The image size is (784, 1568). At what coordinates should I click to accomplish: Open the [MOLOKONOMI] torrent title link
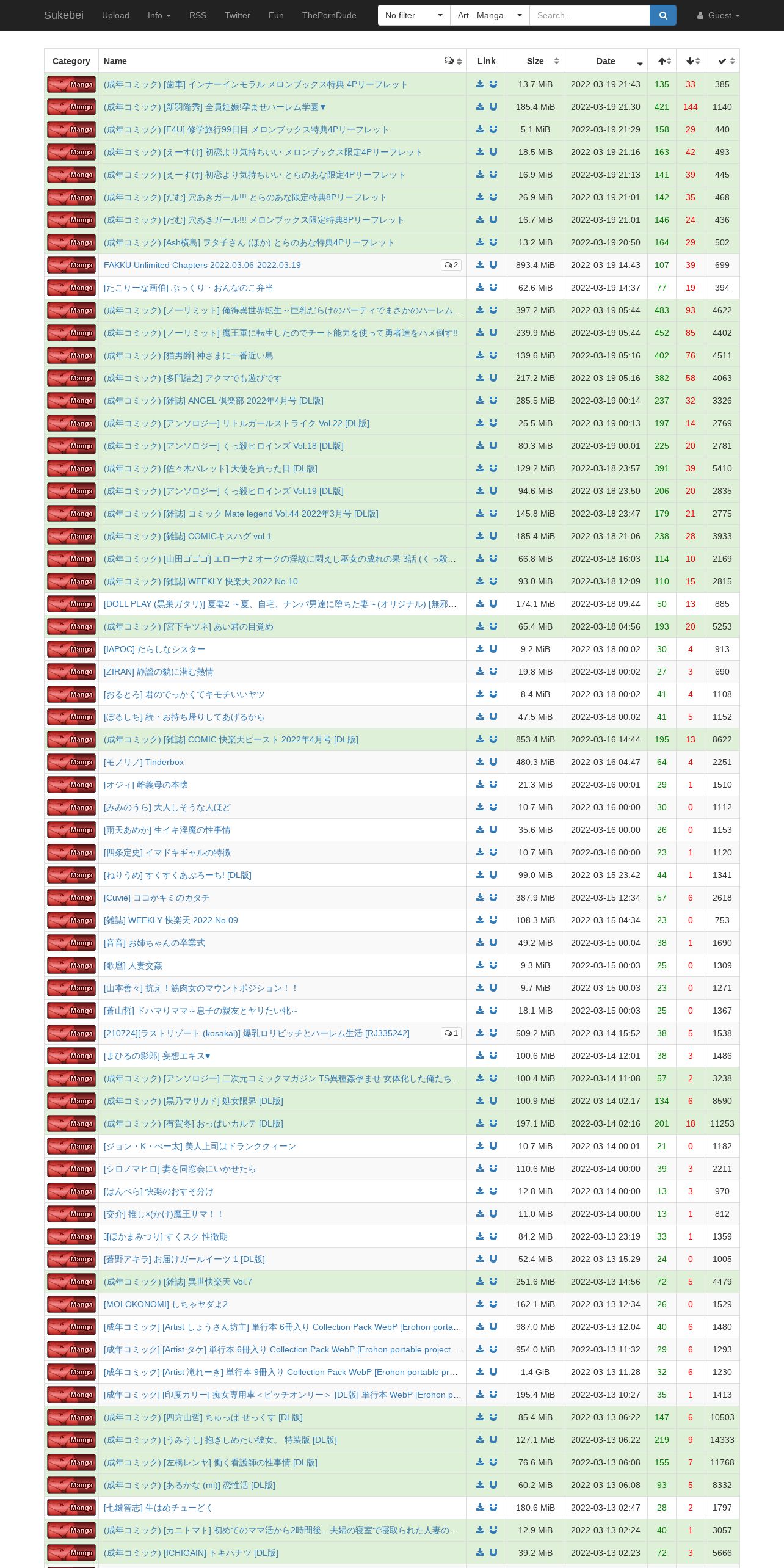pyautogui.click(x=165, y=1304)
